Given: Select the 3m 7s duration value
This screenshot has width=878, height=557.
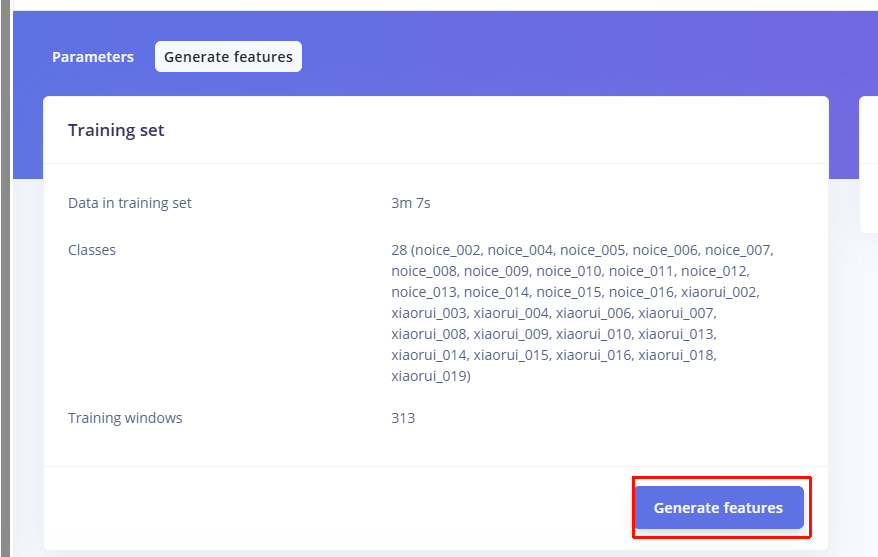Looking at the screenshot, I should click(411, 203).
